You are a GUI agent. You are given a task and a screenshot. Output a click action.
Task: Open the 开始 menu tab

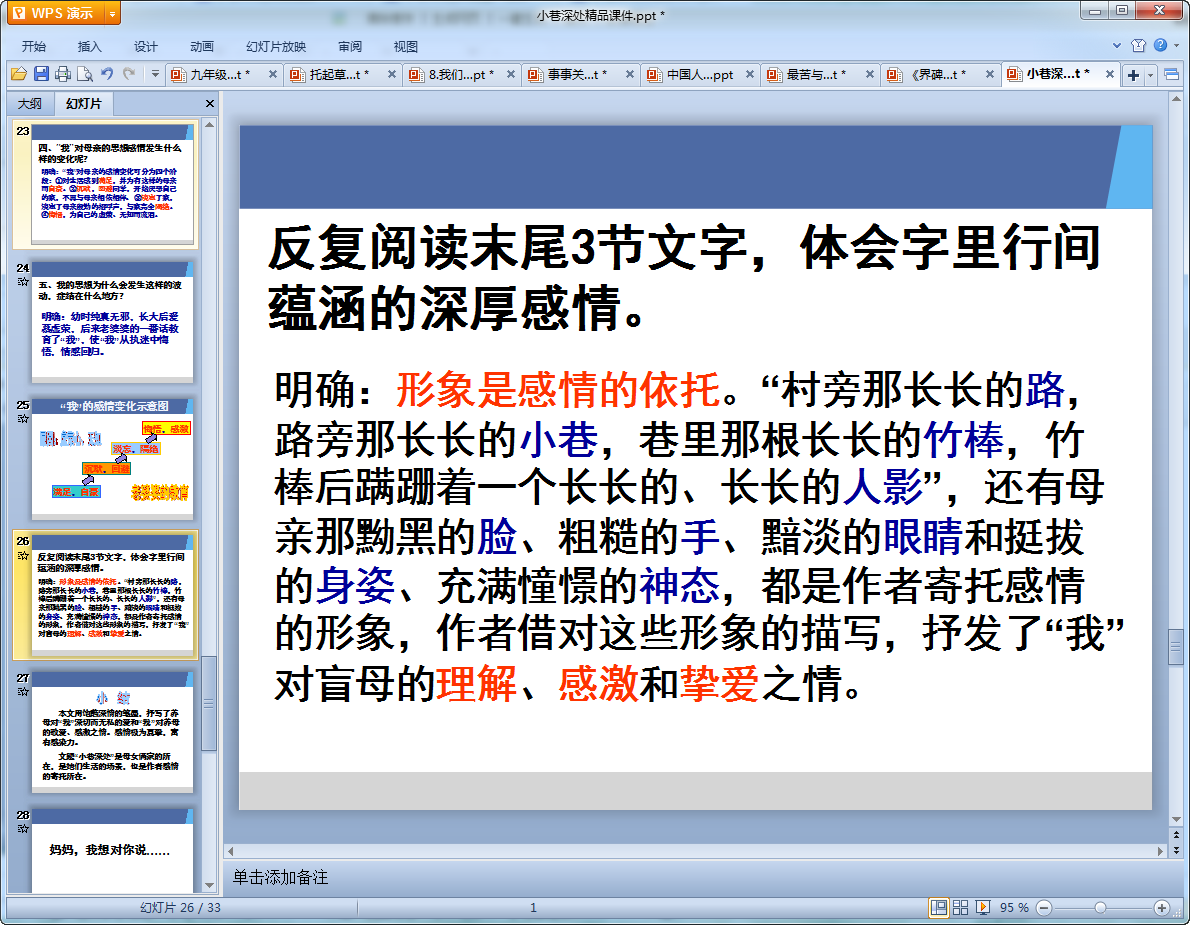[33, 46]
